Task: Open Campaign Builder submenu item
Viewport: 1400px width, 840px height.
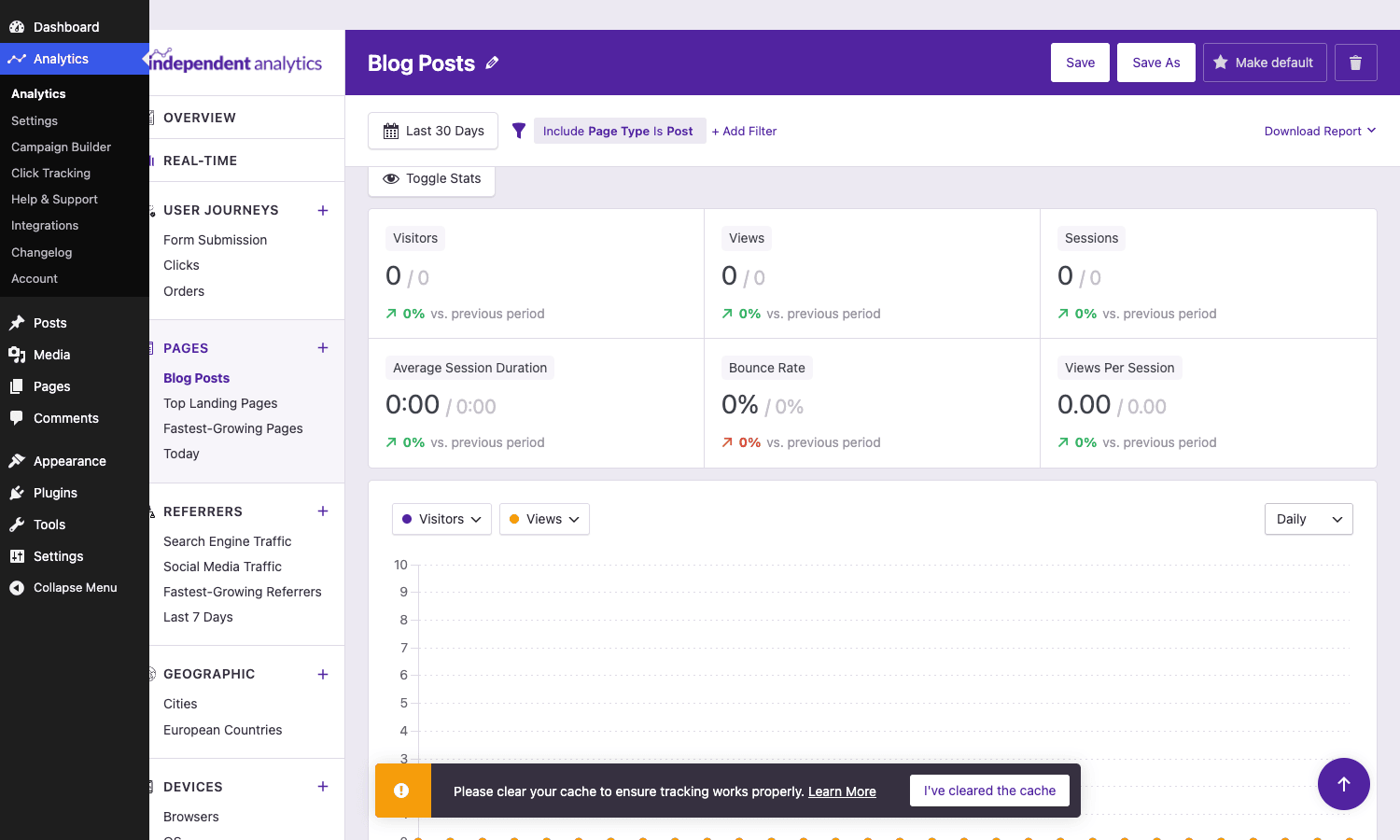Action: pos(61,147)
